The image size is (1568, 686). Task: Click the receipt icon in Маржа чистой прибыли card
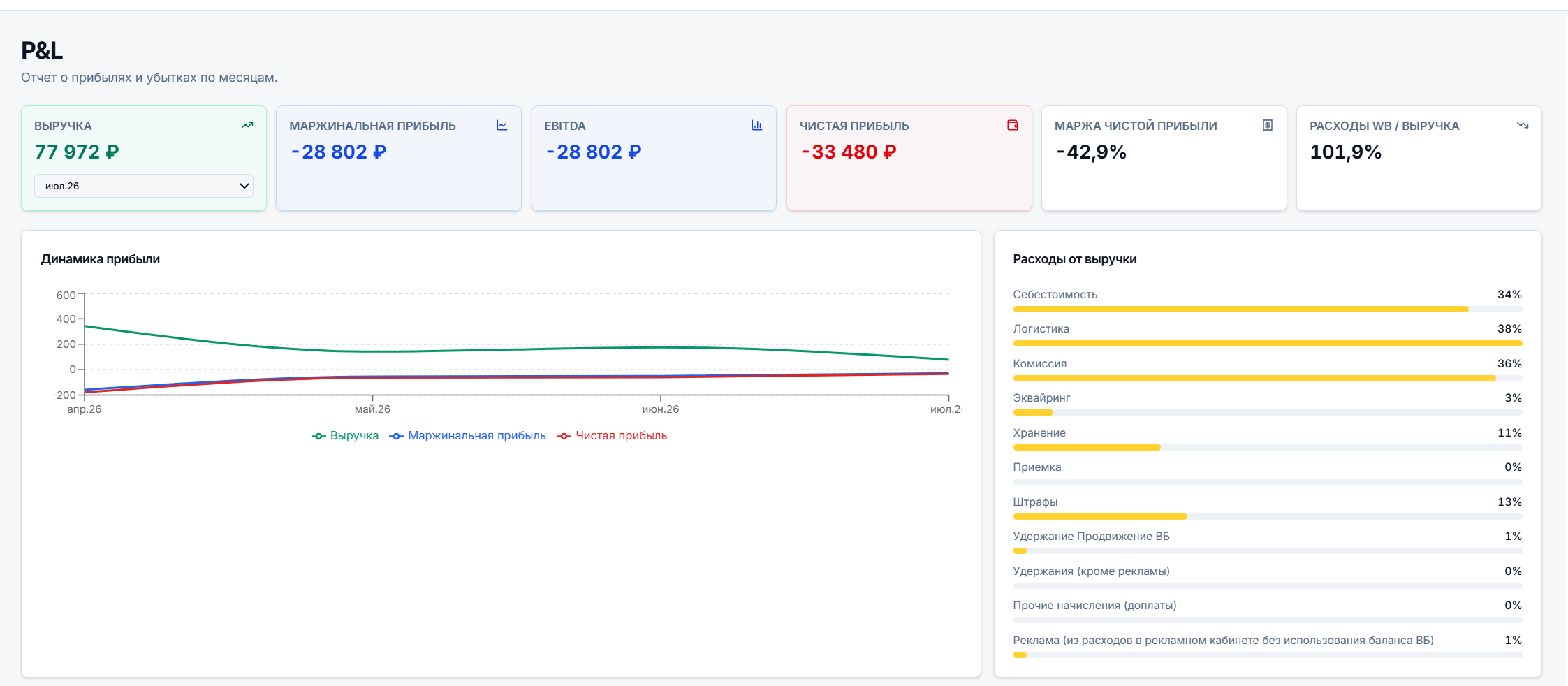[x=1268, y=125]
